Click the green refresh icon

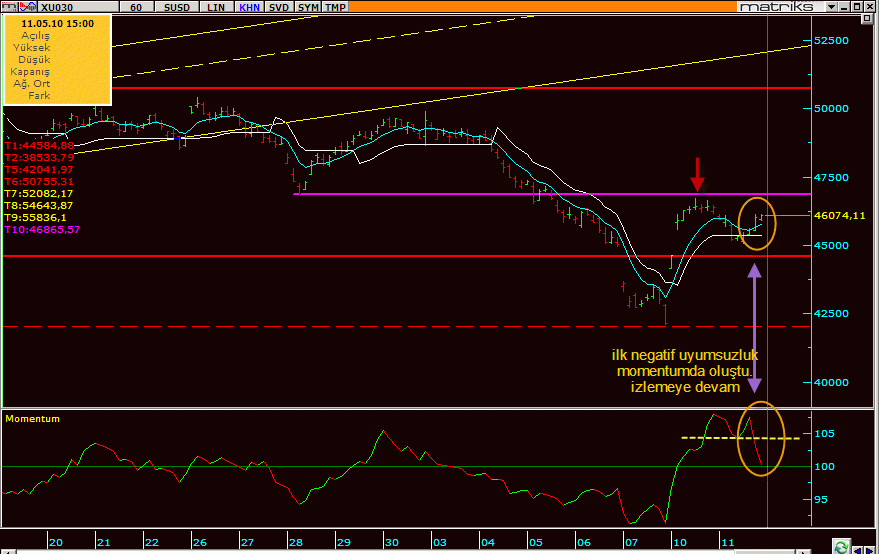point(841,547)
